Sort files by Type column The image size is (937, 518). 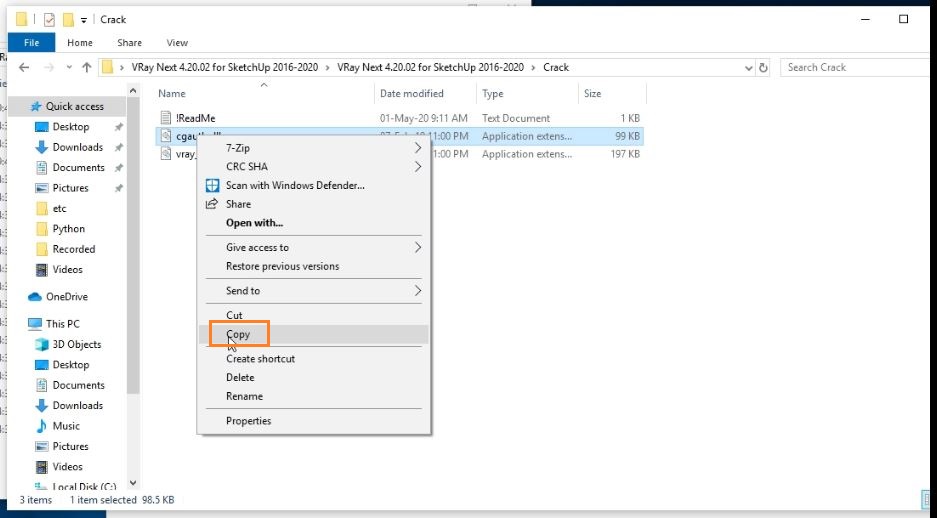[x=492, y=93]
